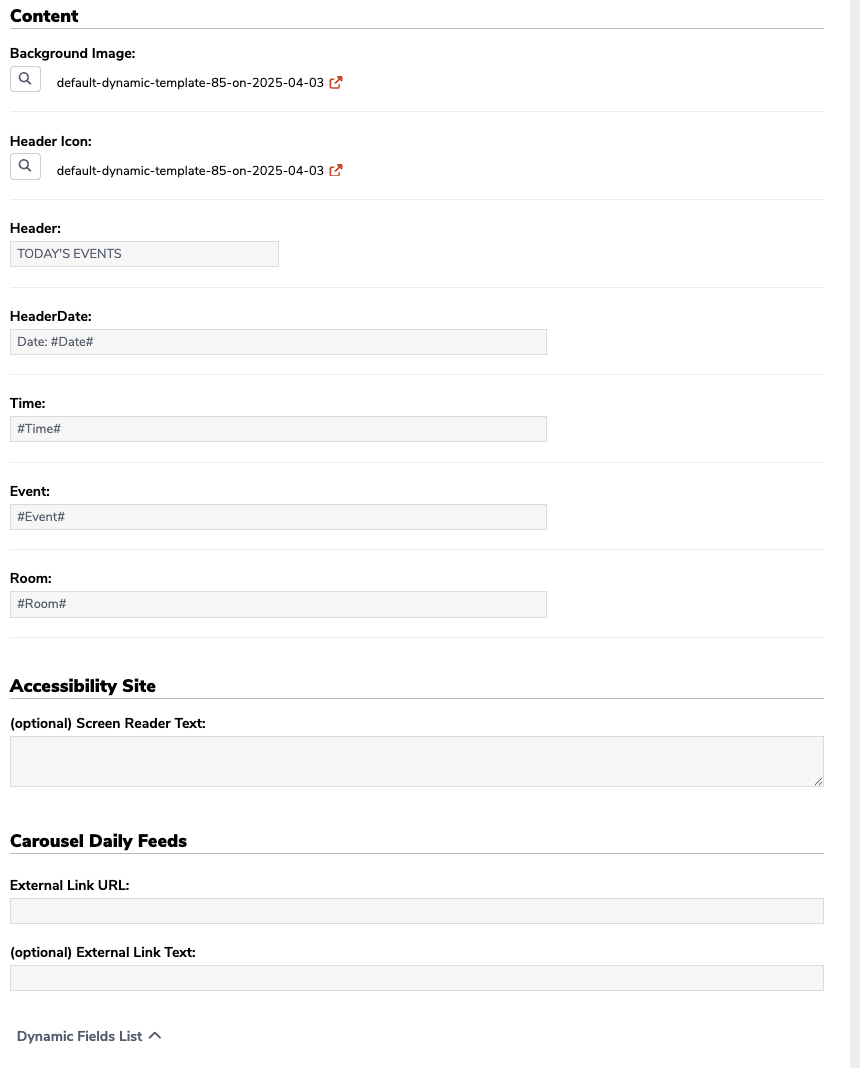Viewport: 860px width, 1068px height.
Task: Click the External Link URL label
Action: click(x=69, y=885)
